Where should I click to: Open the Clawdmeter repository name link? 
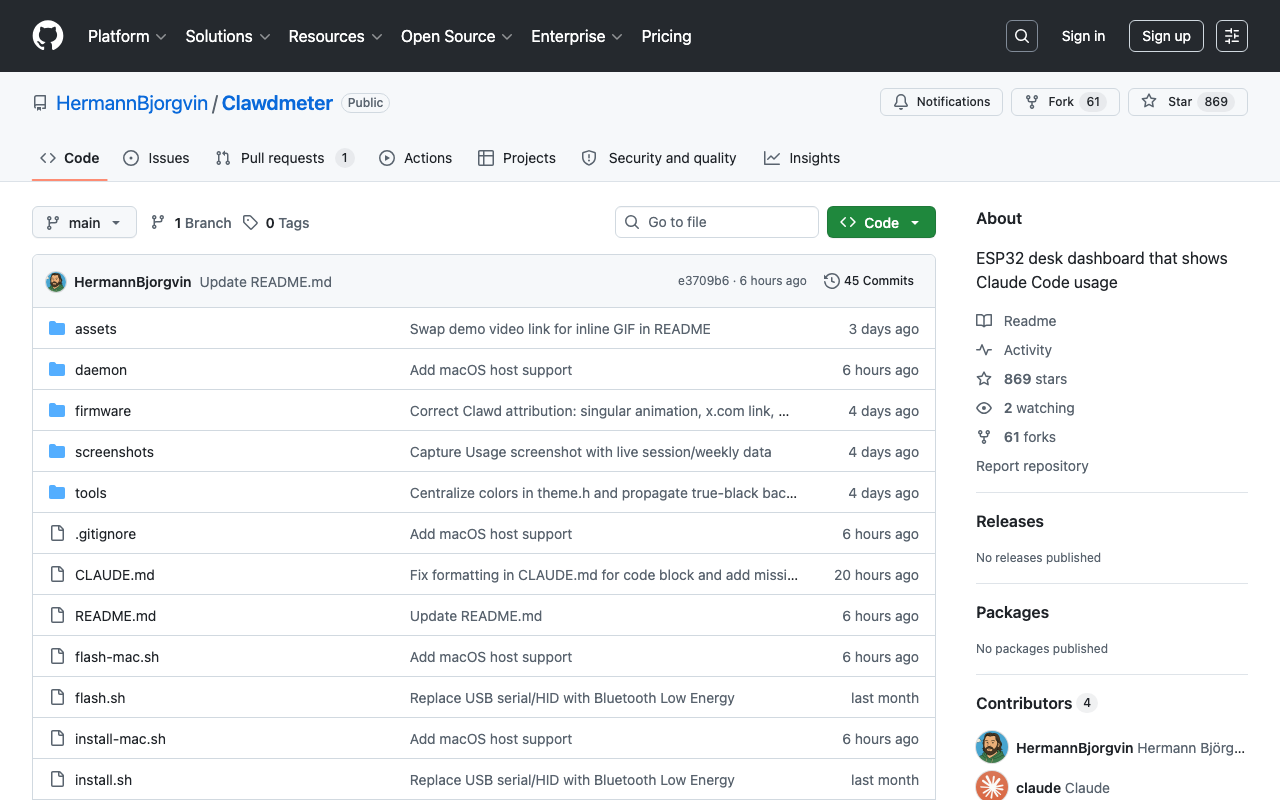277,103
